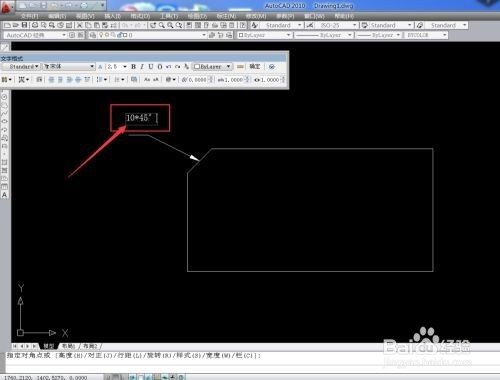500x380 pixels.
Task: Open the Text Formatting options round icon
Action: pyautogui.click(x=272, y=67)
